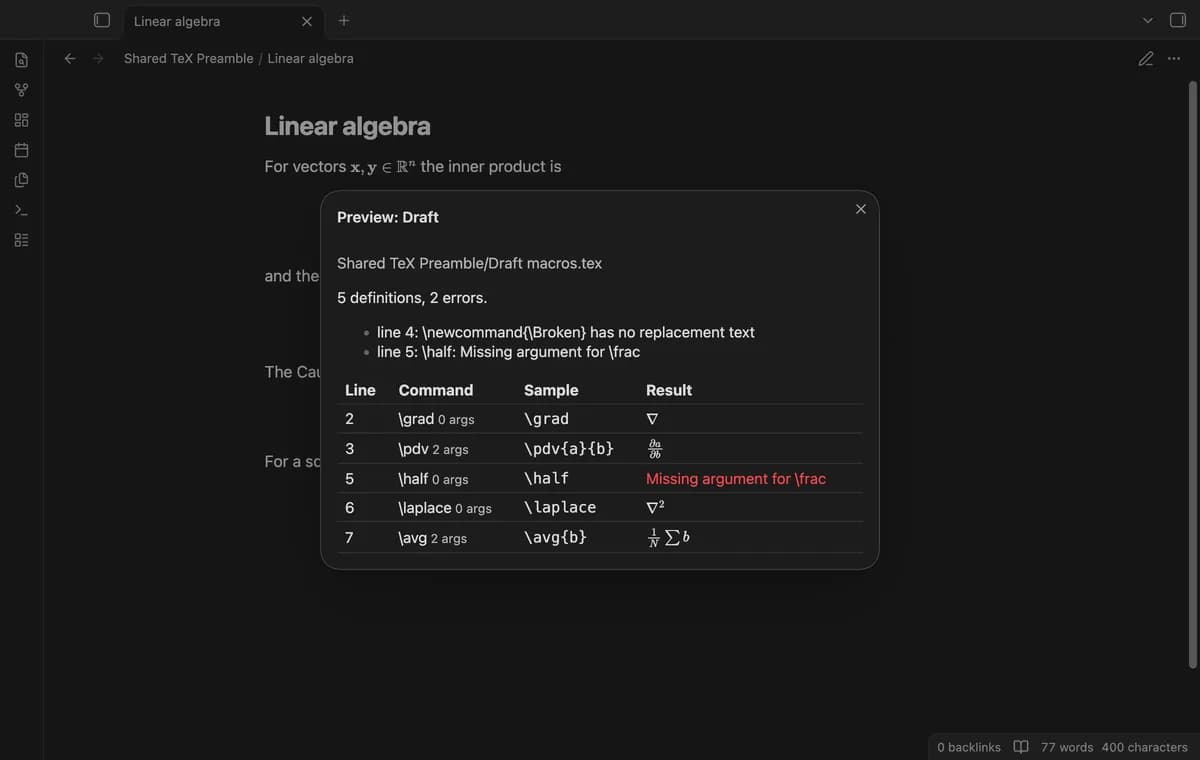Click the \avg{b} sample cell
This screenshot has height=760, width=1200.
point(555,538)
